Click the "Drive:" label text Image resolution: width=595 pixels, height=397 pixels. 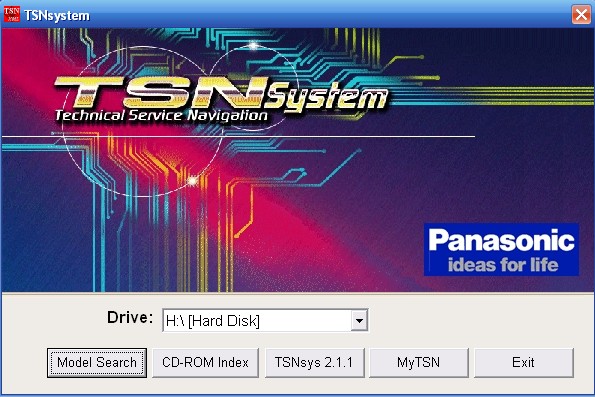pyautogui.click(x=130, y=317)
